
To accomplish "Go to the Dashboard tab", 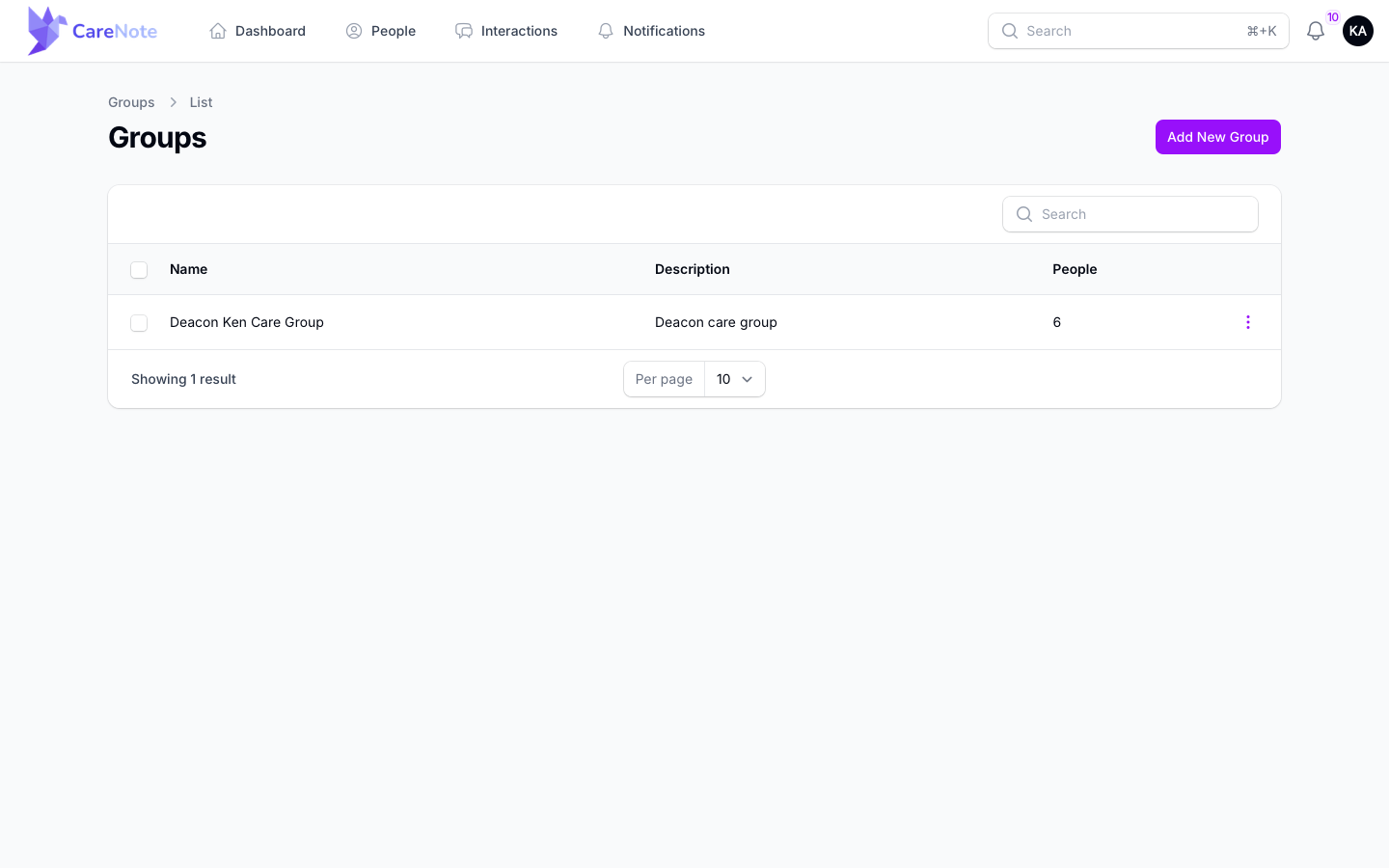I will [258, 31].
